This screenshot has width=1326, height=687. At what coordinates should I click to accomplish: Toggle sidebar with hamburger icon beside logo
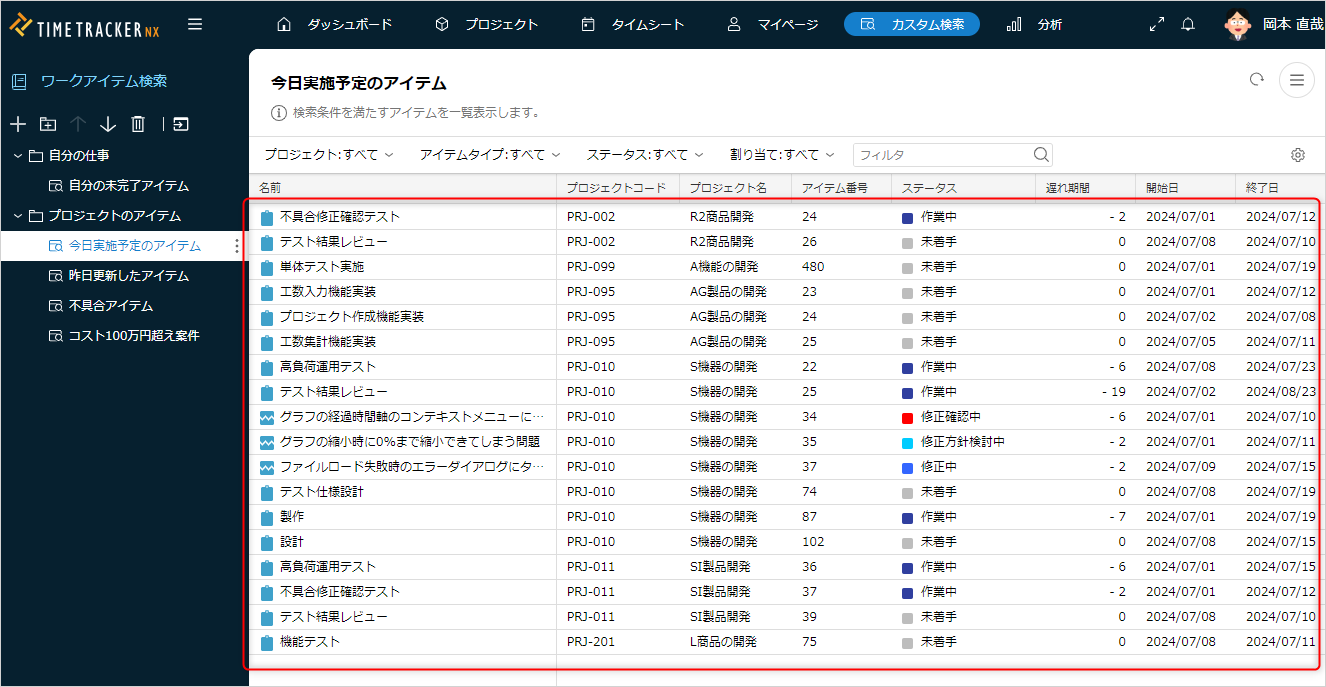(195, 24)
